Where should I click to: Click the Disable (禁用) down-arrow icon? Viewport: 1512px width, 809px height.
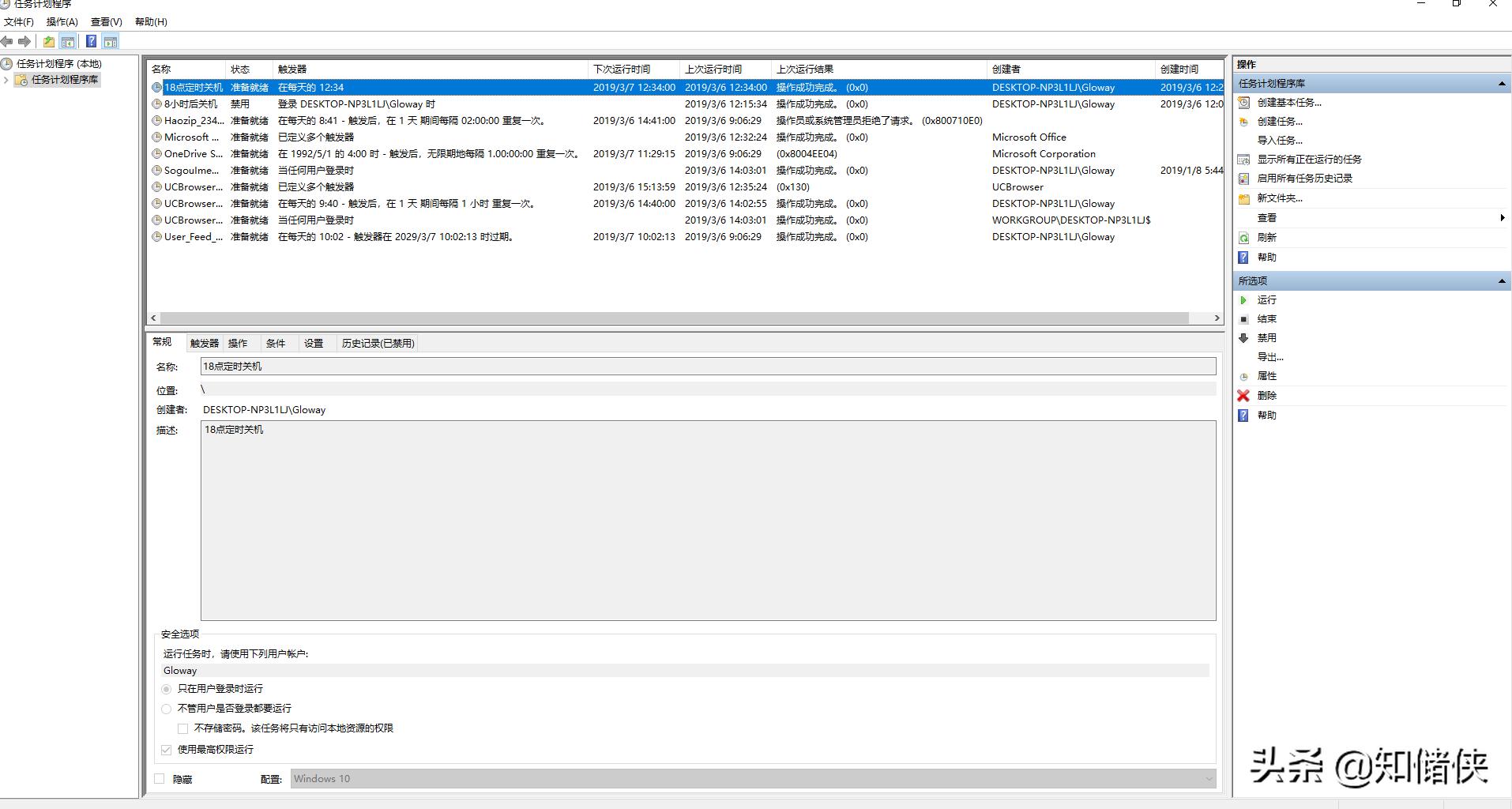point(1243,338)
